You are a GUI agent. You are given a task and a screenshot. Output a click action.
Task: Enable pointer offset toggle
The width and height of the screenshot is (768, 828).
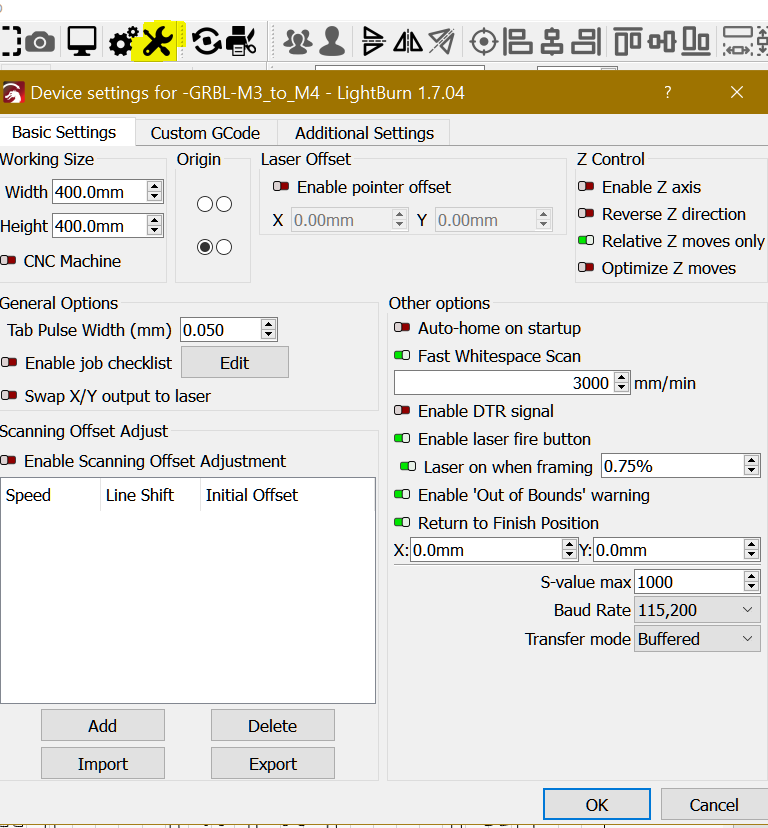281,186
